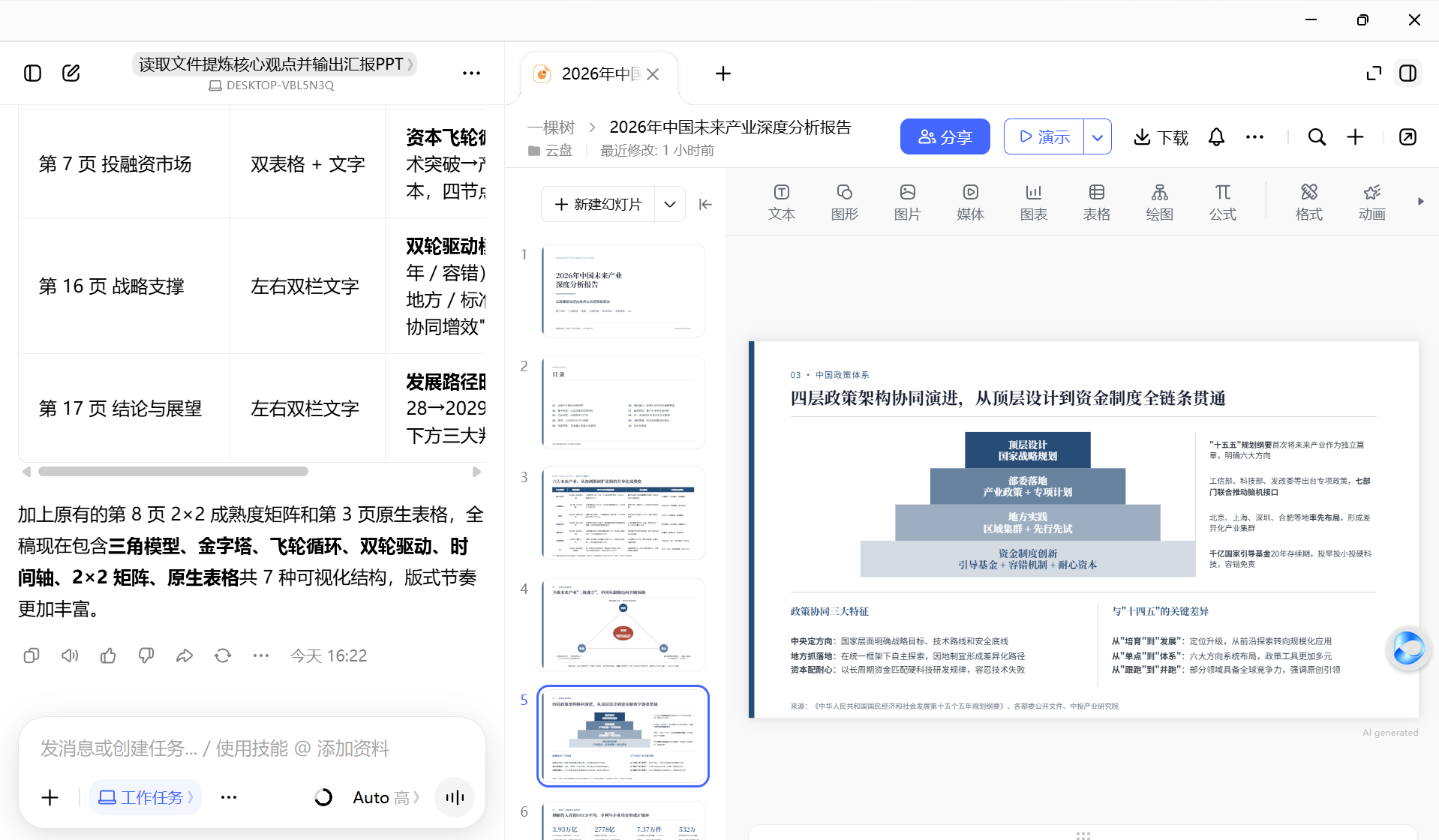This screenshot has width=1439, height=840.
Task: Click the message input field
Action: point(252,748)
